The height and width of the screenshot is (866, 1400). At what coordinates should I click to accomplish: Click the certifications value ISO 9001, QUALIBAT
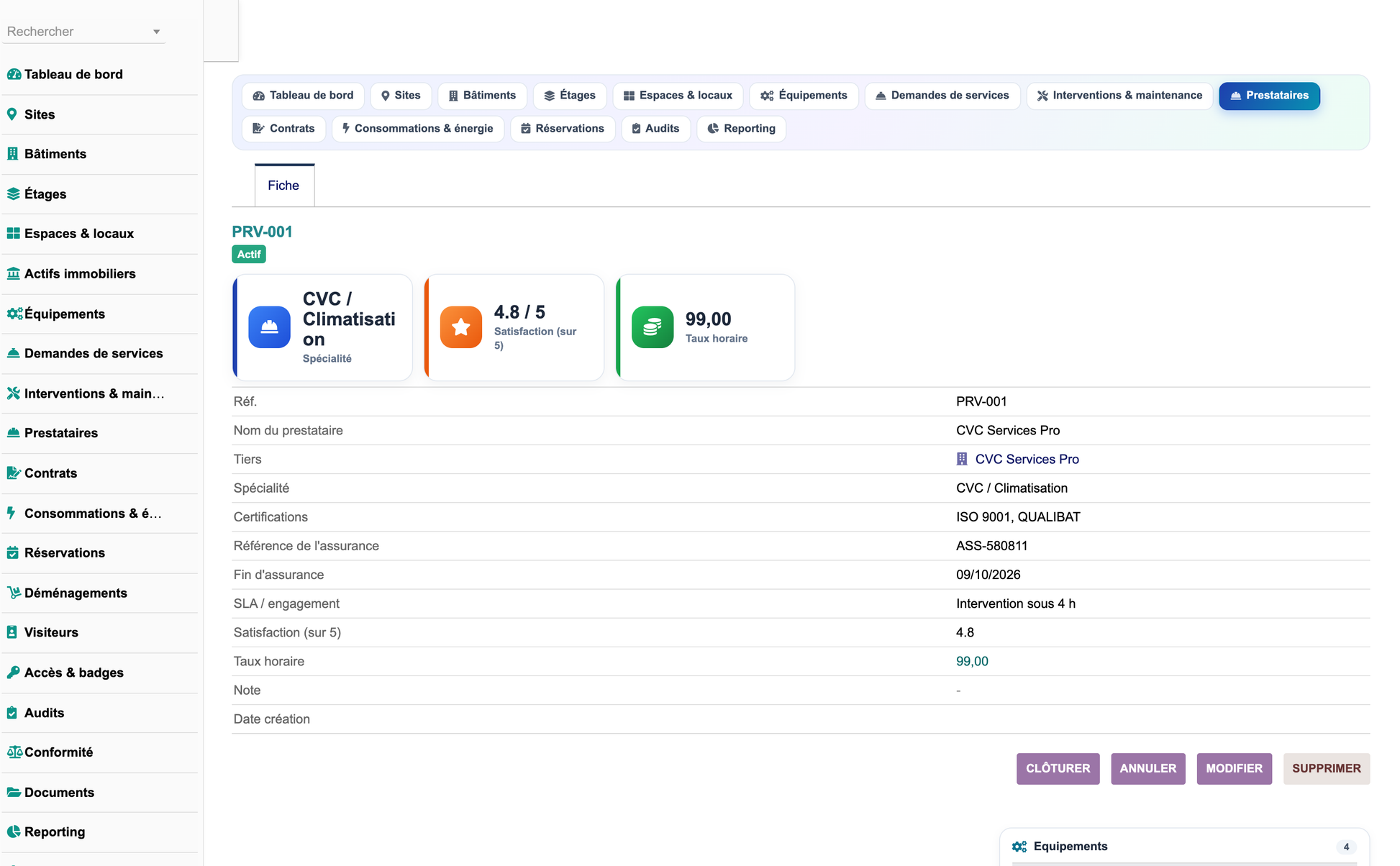[1018, 517]
